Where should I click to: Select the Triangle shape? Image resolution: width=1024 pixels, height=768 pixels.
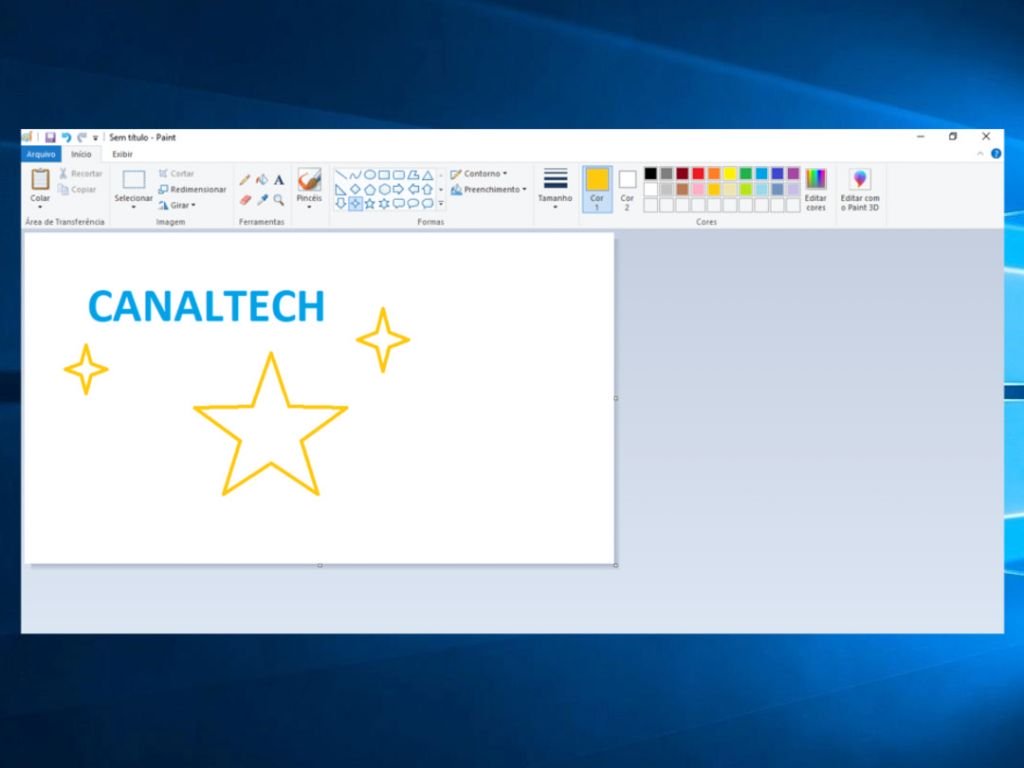tap(427, 174)
